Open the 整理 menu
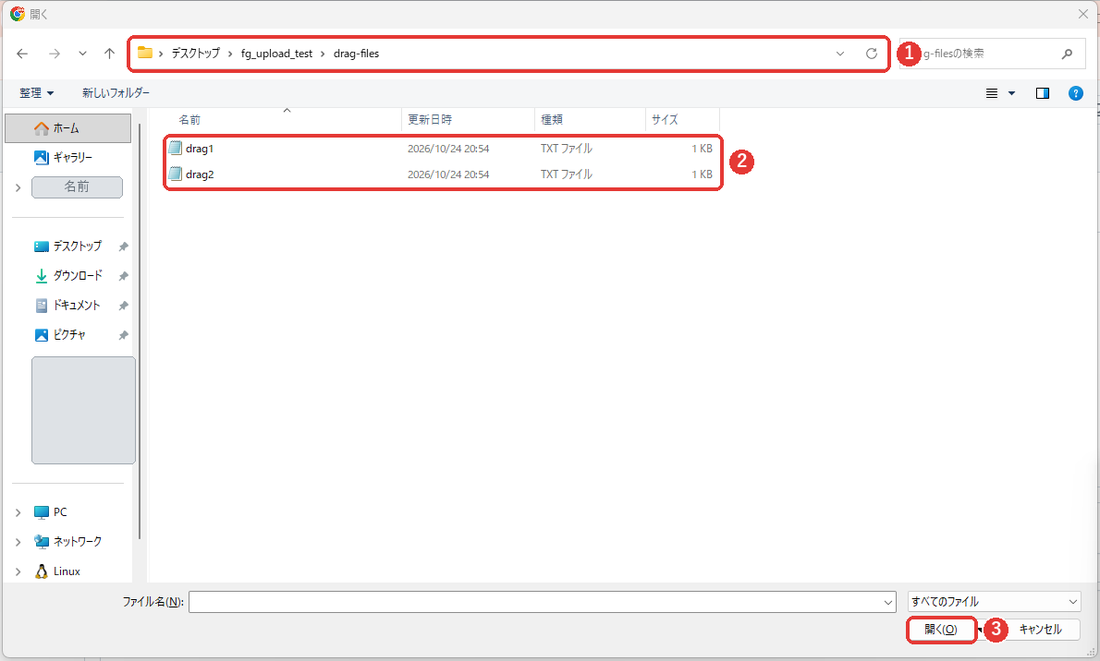Image resolution: width=1100 pixels, height=661 pixels. click(36, 93)
